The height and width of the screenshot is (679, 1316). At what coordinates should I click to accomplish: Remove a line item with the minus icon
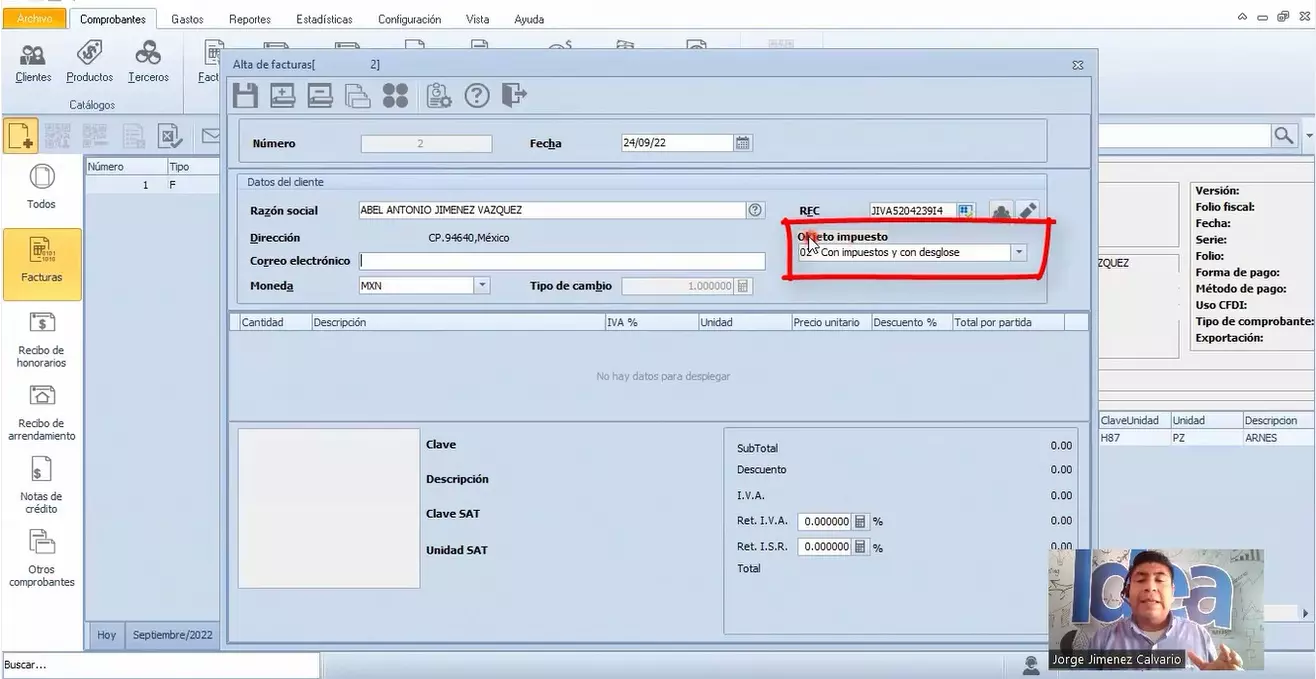pyautogui.click(x=320, y=95)
